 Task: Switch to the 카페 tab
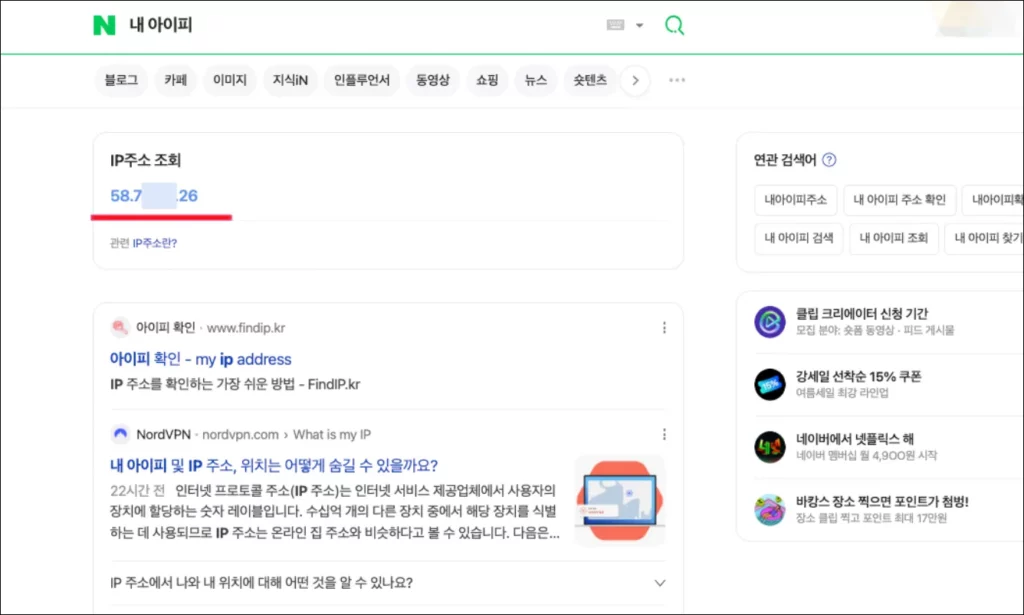(x=175, y=80)
